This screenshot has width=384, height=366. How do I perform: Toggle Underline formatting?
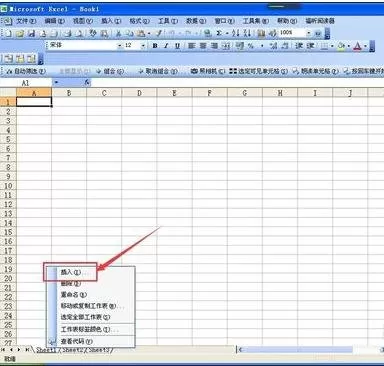coord(177,46)
